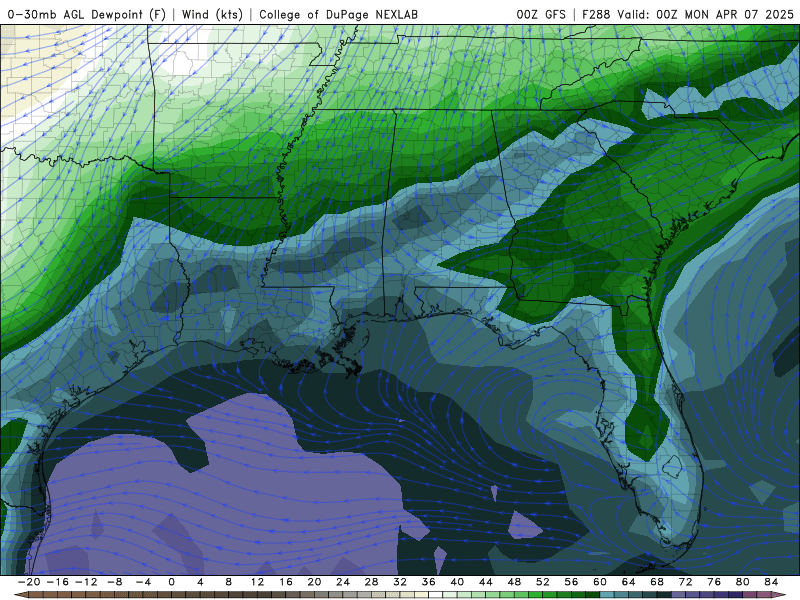The width and height of the screenshot is (800, 600).
Task: Click the 'F288' forecast hour text
Action: [x=596, y=14]
